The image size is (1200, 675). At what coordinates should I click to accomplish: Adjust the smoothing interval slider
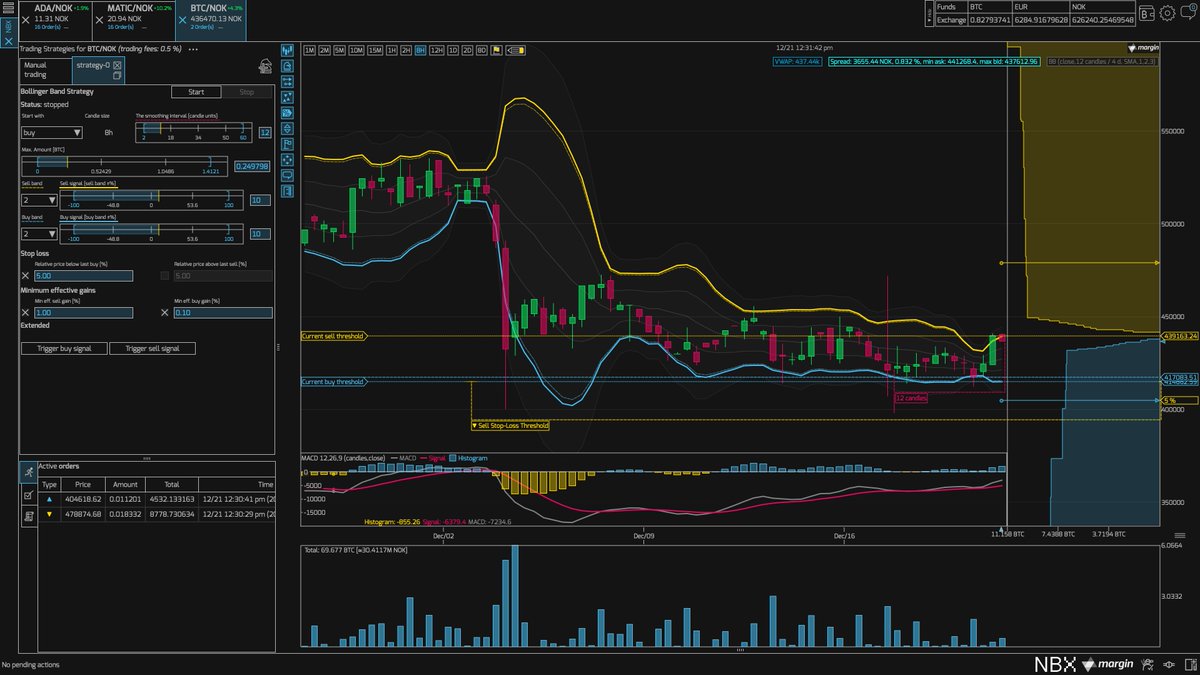pos(194,131)
